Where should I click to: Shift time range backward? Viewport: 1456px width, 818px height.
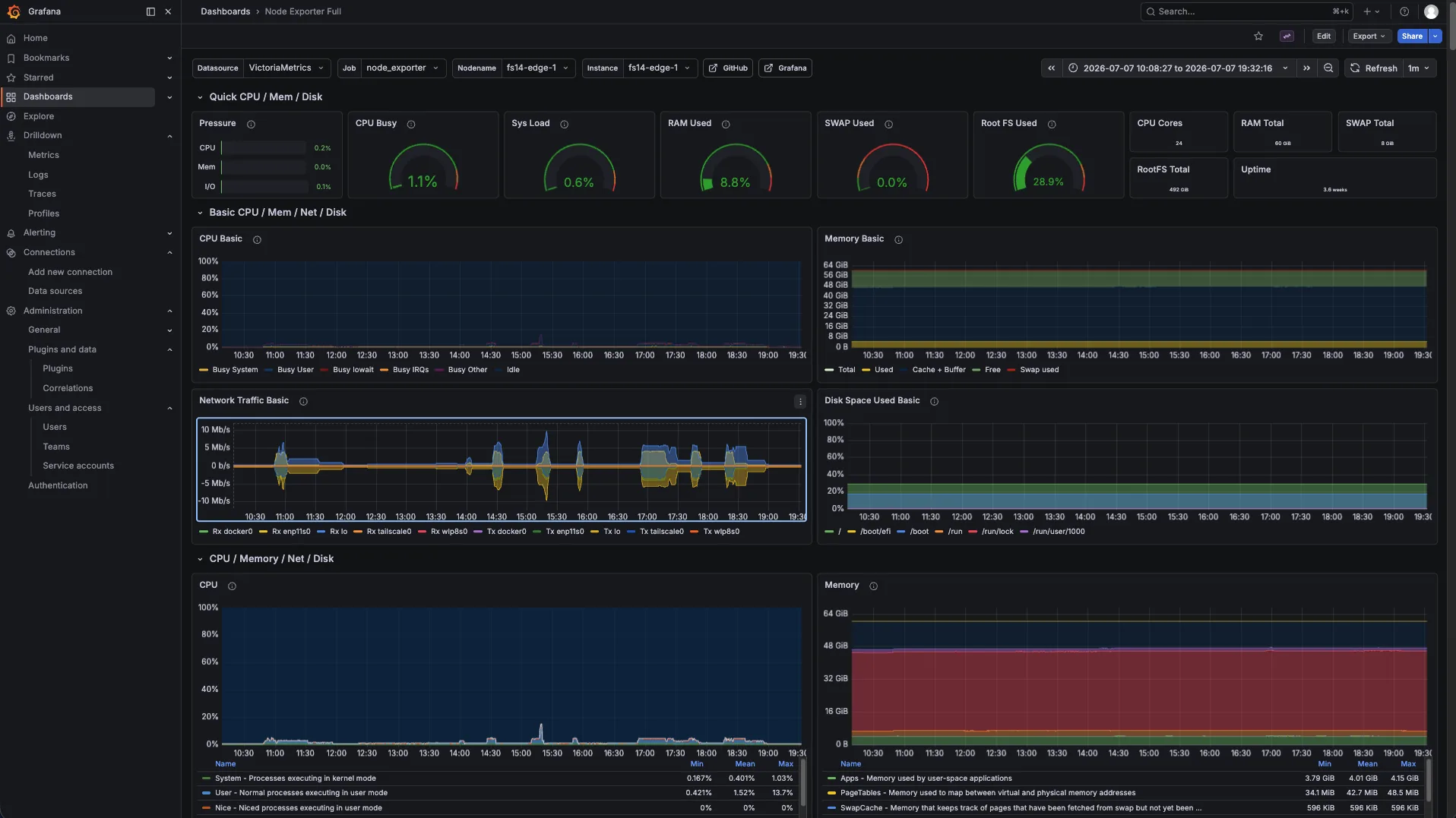click(1051, 68)
